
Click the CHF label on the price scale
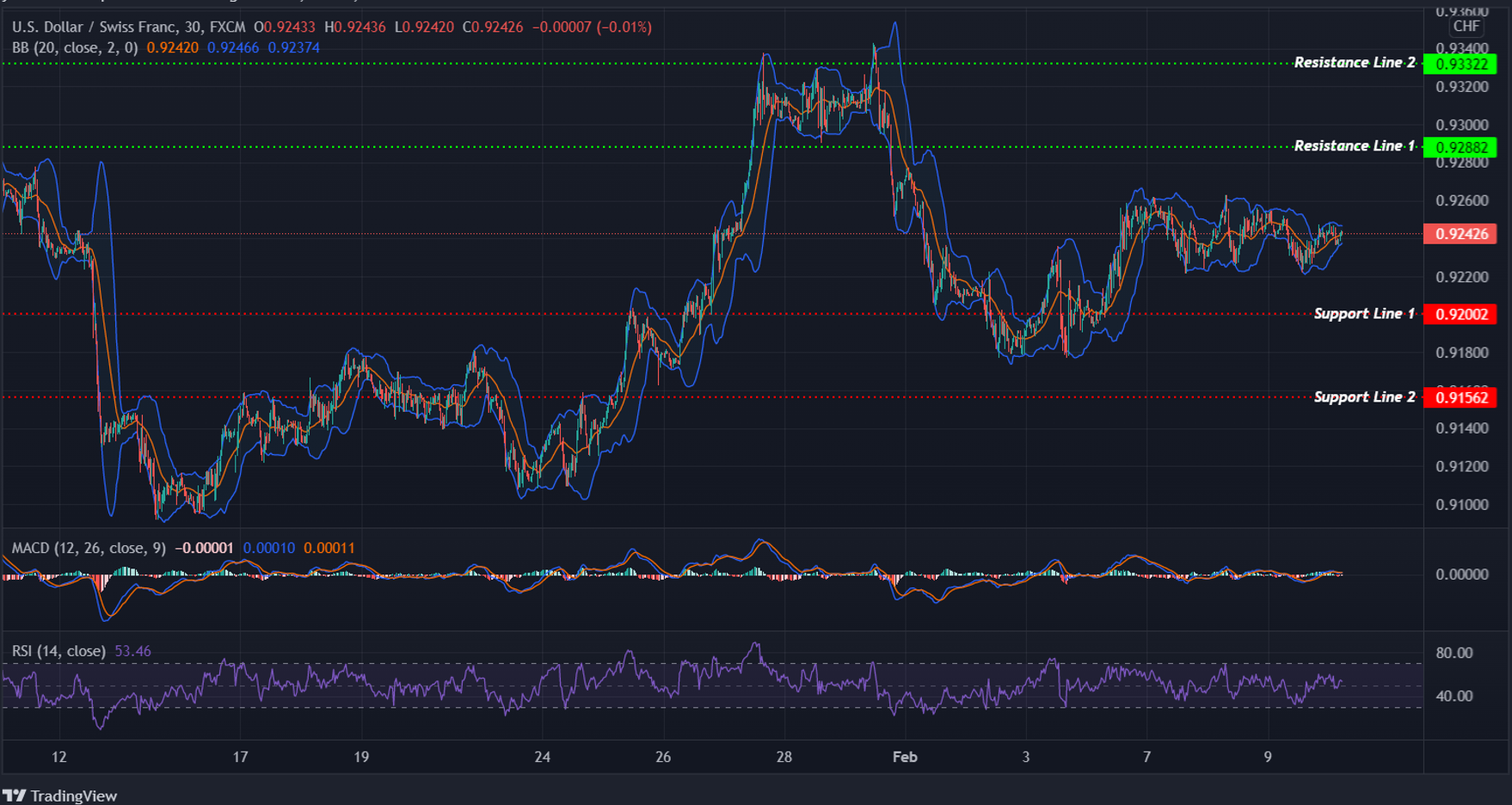1466,27
